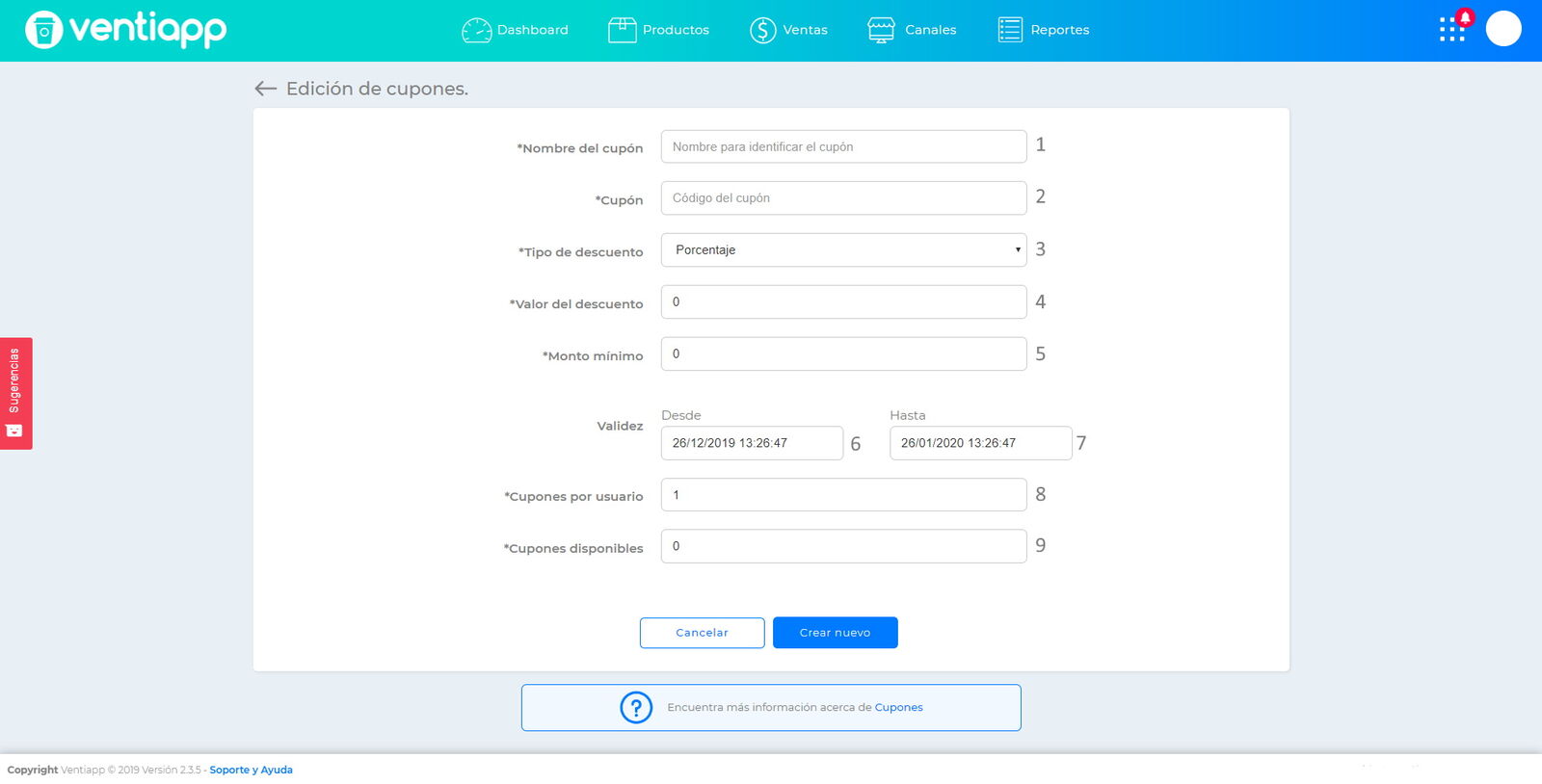Click the Cancelar button
The height and width of the screenshot is (784, 1542).
point(702,633)
